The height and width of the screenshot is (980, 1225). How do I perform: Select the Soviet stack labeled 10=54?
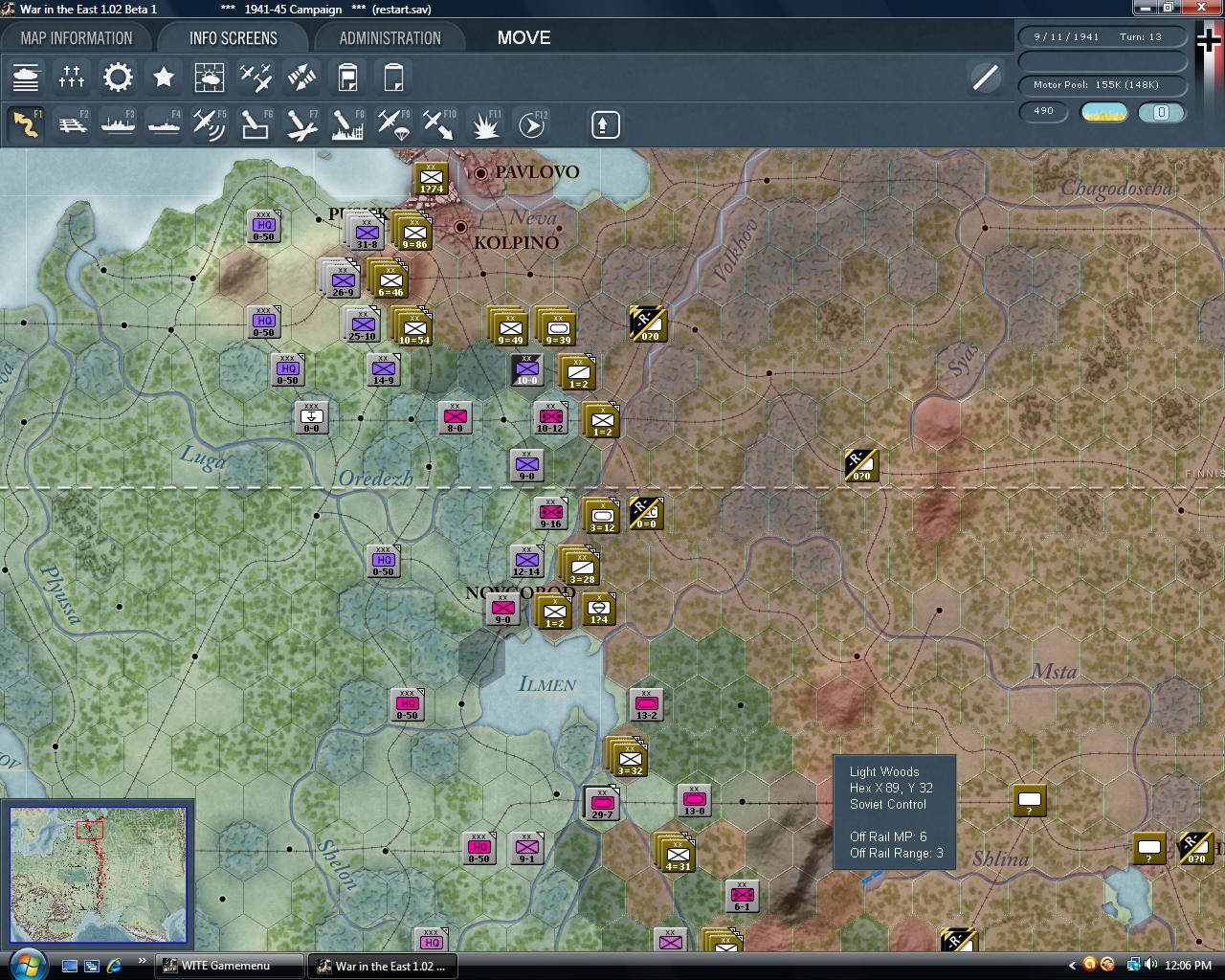click(x=414, y=328)
